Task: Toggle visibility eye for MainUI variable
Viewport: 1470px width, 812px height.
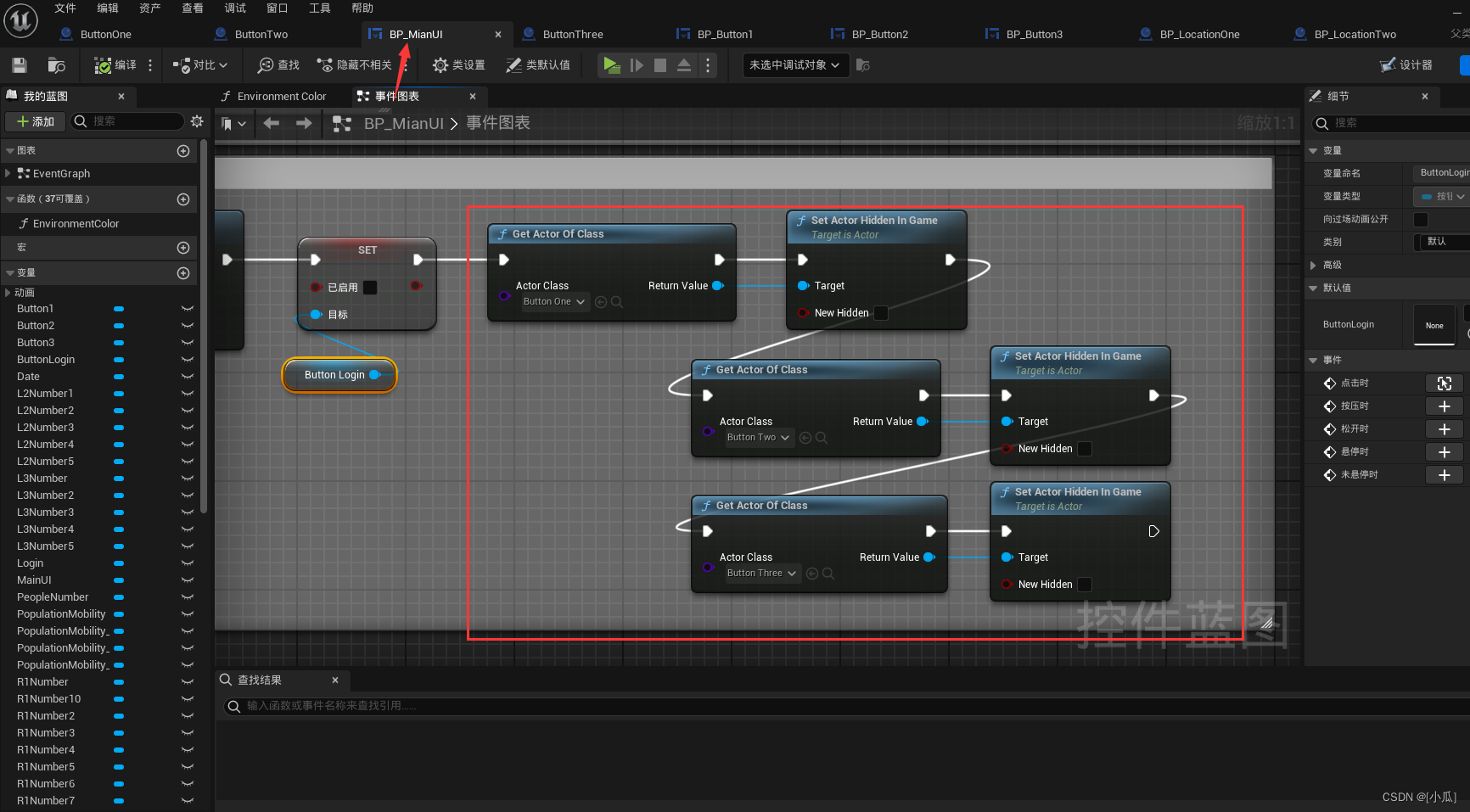Action: click(188, 580)
